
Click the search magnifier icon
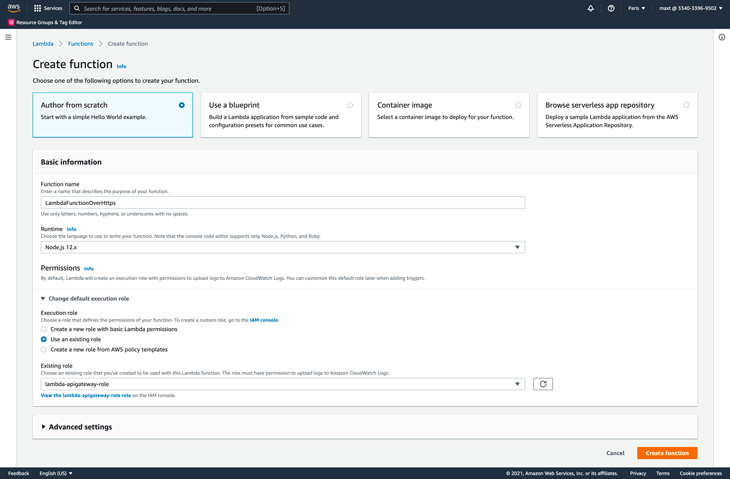pyautogui.click(x=77, y=8)
